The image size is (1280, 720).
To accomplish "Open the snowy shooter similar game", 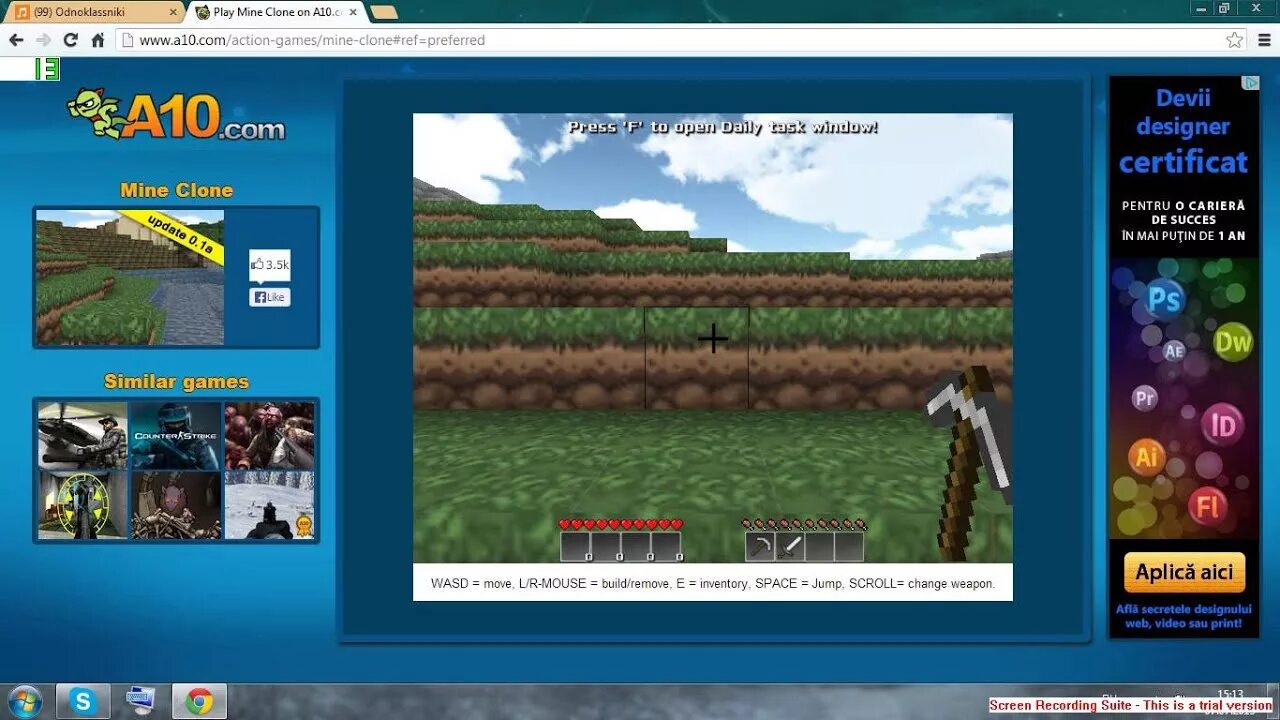I will (x=269, y=505).
